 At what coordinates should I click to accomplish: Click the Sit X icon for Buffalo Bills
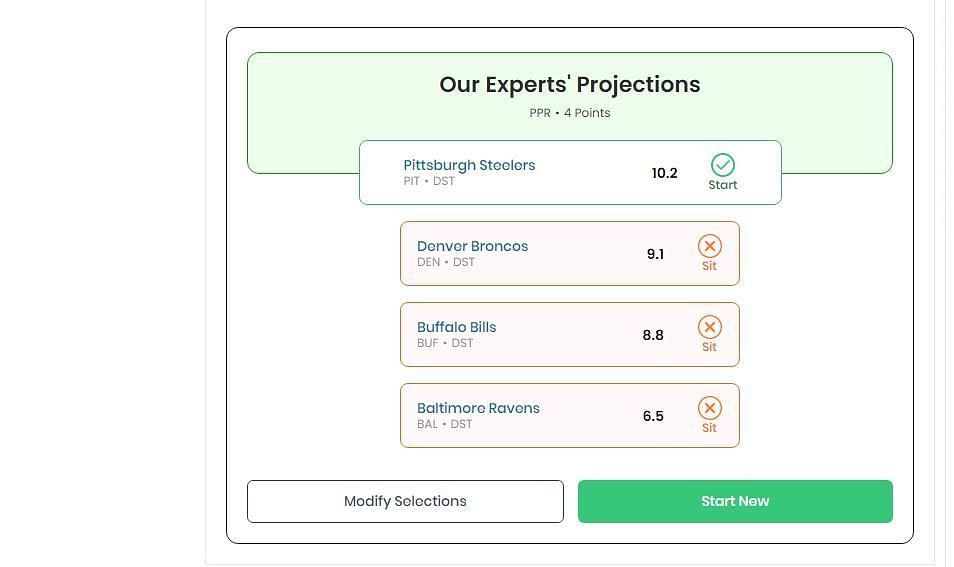click(709, 328)
